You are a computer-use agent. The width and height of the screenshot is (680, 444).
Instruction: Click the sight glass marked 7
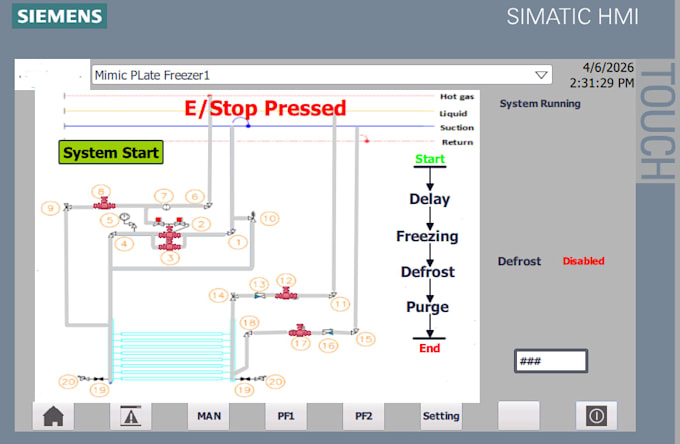[x=166, y=207]
